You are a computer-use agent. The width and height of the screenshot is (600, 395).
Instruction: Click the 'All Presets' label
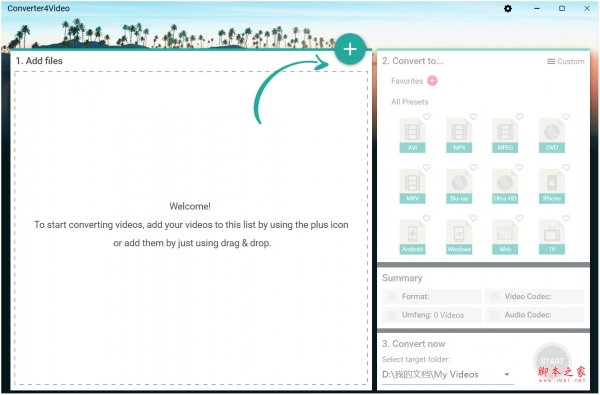409,102
